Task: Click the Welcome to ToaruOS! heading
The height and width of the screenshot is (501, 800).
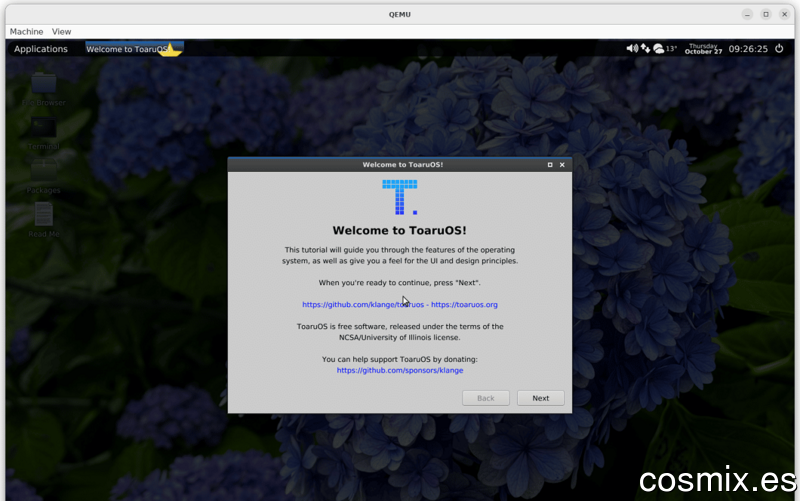Action: [399, 231]
